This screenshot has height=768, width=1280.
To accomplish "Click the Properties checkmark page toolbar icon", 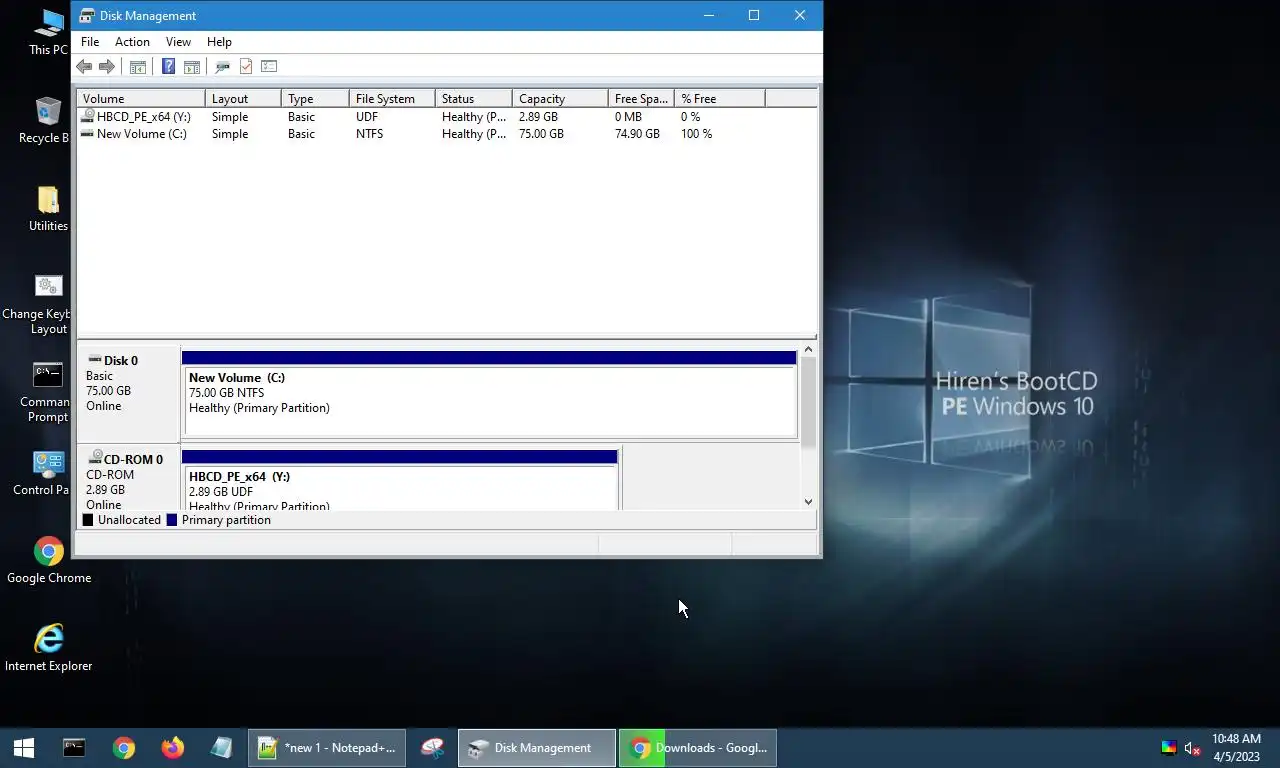I will point(246,66).
